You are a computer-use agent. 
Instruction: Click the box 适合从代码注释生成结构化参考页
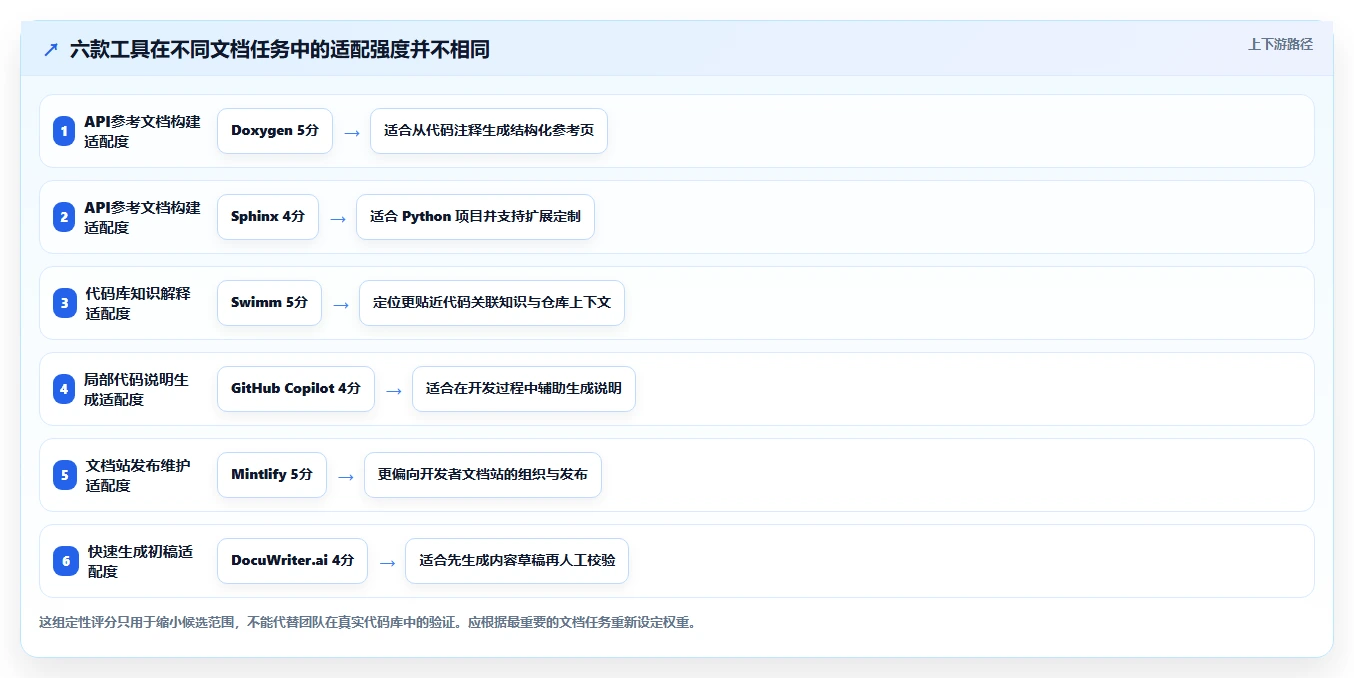489,131
